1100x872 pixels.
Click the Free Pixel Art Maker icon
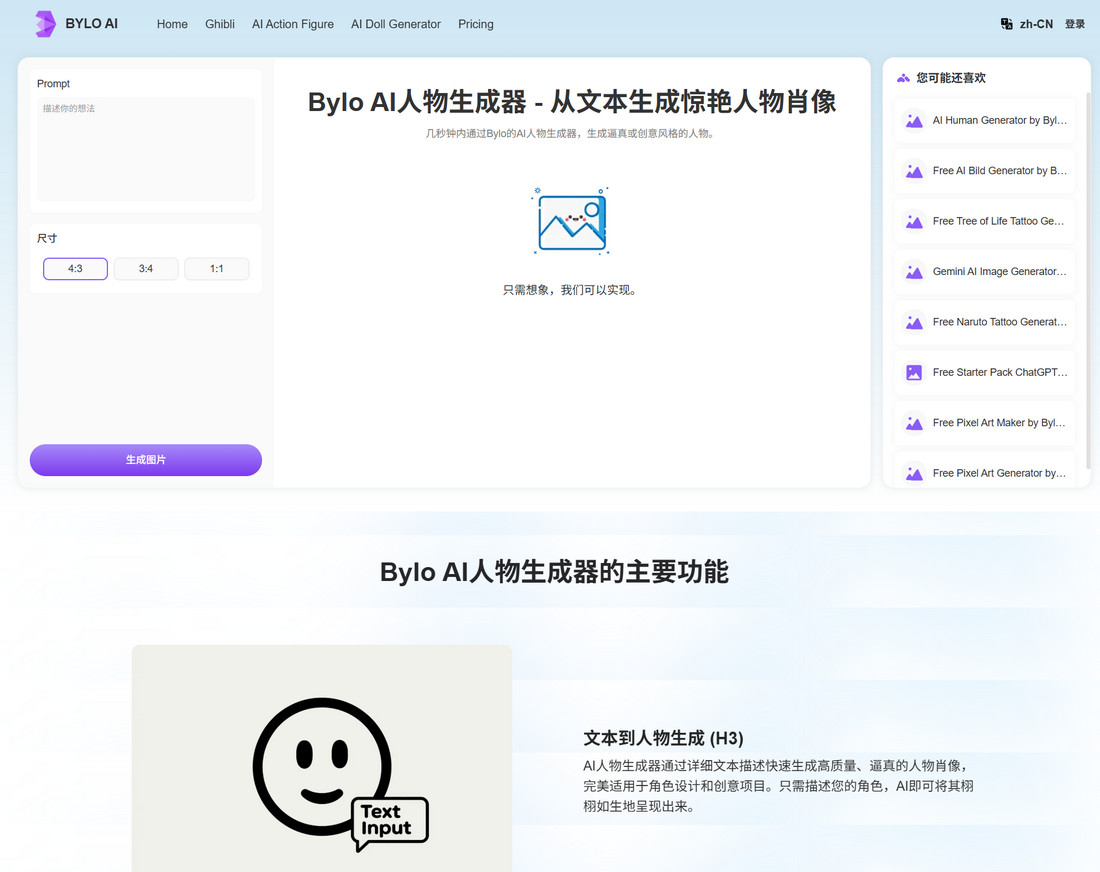914,423
